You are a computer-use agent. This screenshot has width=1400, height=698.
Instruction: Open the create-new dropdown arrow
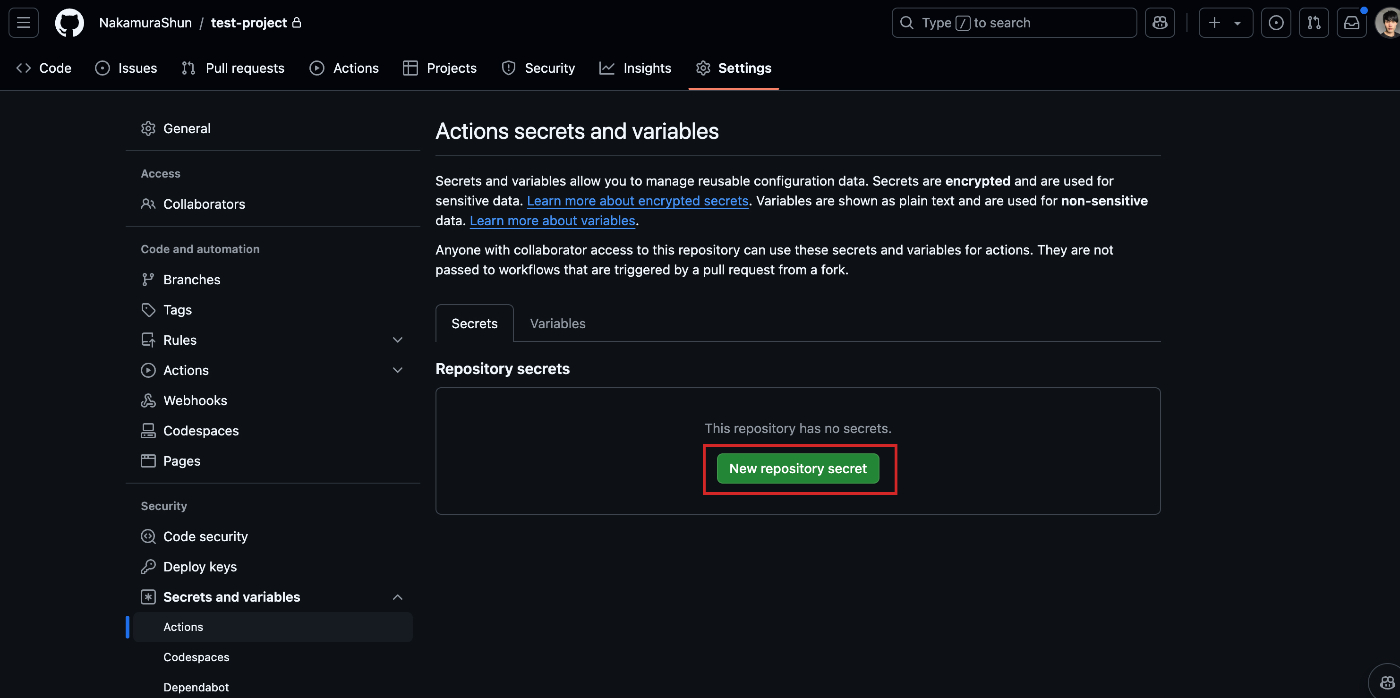(x=1238, y=23)
